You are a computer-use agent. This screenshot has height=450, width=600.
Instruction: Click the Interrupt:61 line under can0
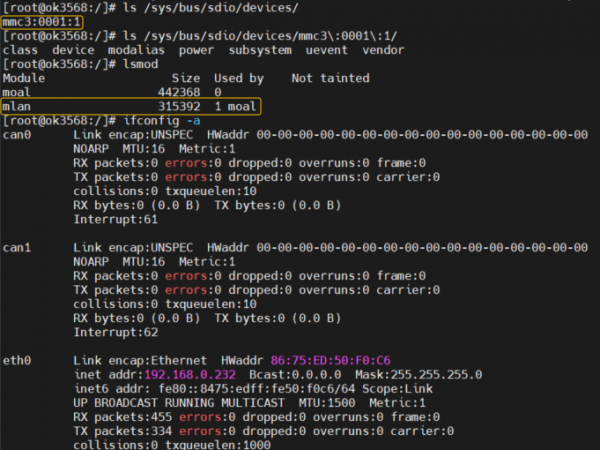point(115,218)
